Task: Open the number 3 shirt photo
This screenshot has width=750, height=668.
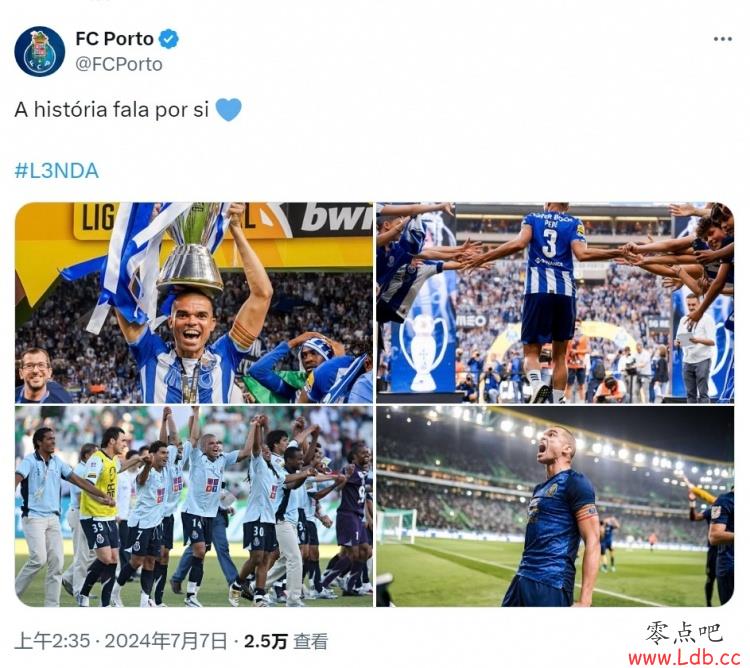Action: [555, 303]
